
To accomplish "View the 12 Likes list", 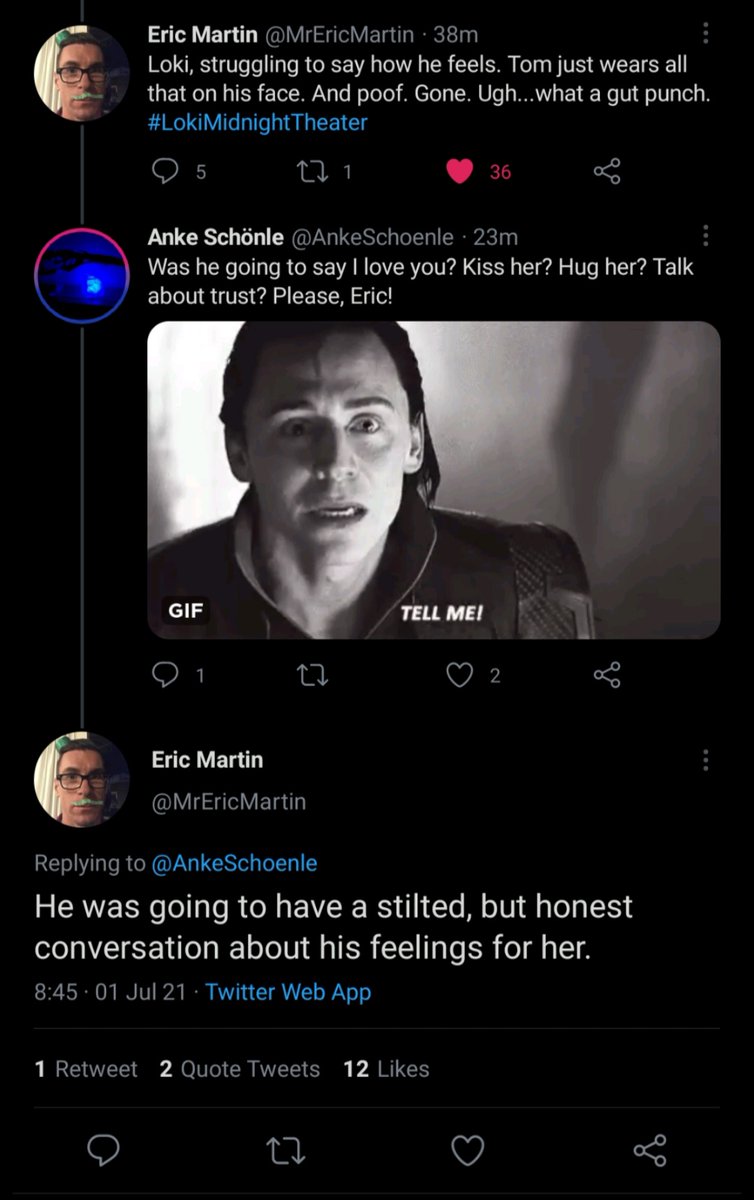I will pyautogui.click(x=386, y=1069).
